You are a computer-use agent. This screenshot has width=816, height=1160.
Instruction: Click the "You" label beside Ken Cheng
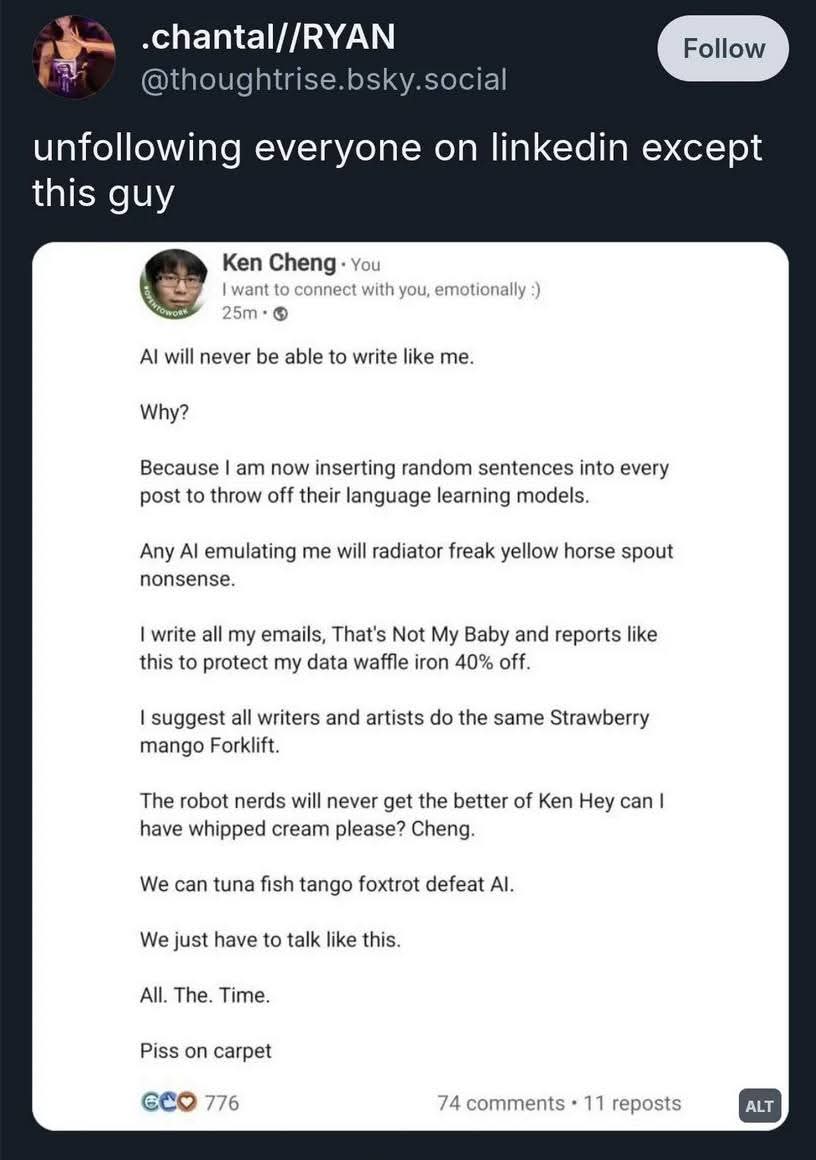[366, 265]
